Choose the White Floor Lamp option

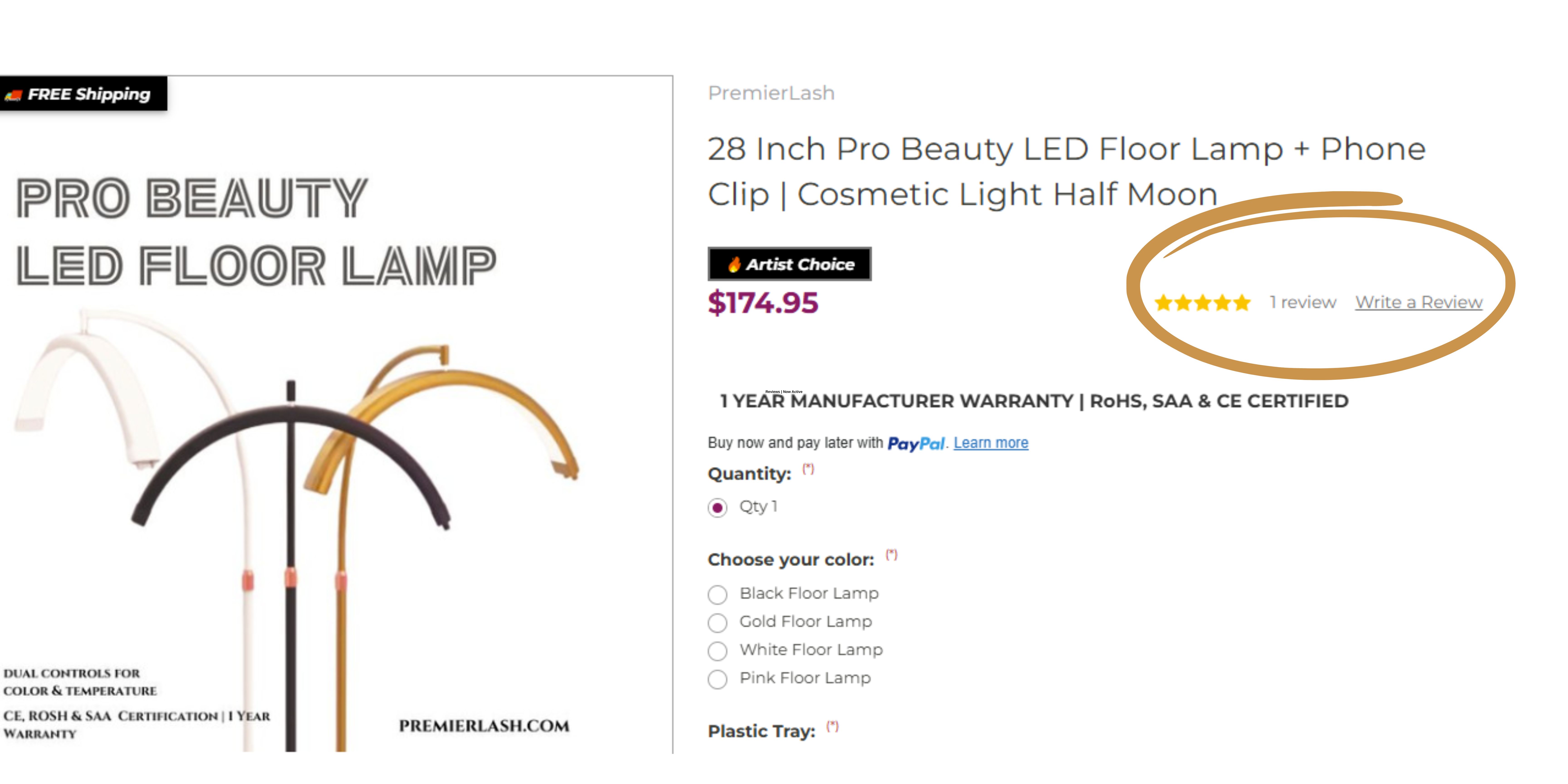718,651
